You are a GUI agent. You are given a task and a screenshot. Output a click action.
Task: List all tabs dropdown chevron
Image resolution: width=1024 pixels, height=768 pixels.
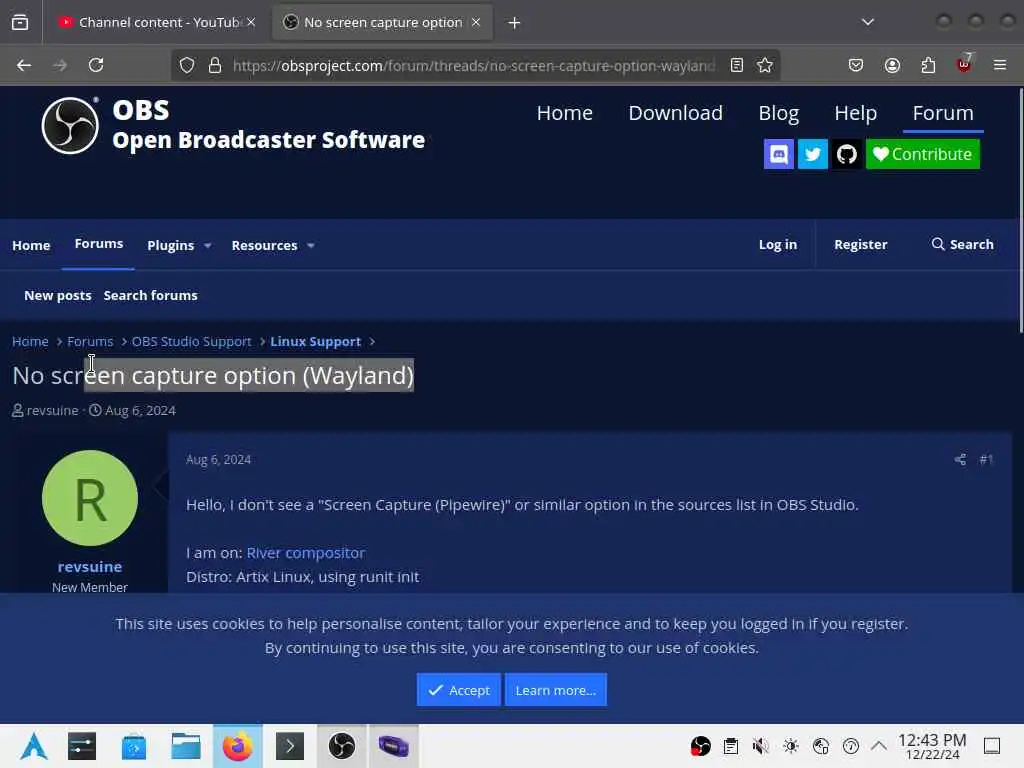click(x=867, y=22)
